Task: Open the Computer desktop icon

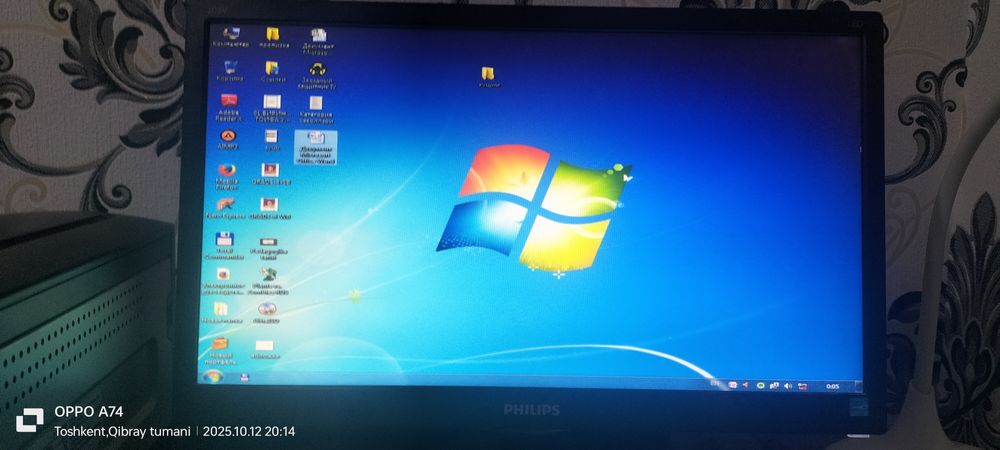Action: (x=230, y=37)
